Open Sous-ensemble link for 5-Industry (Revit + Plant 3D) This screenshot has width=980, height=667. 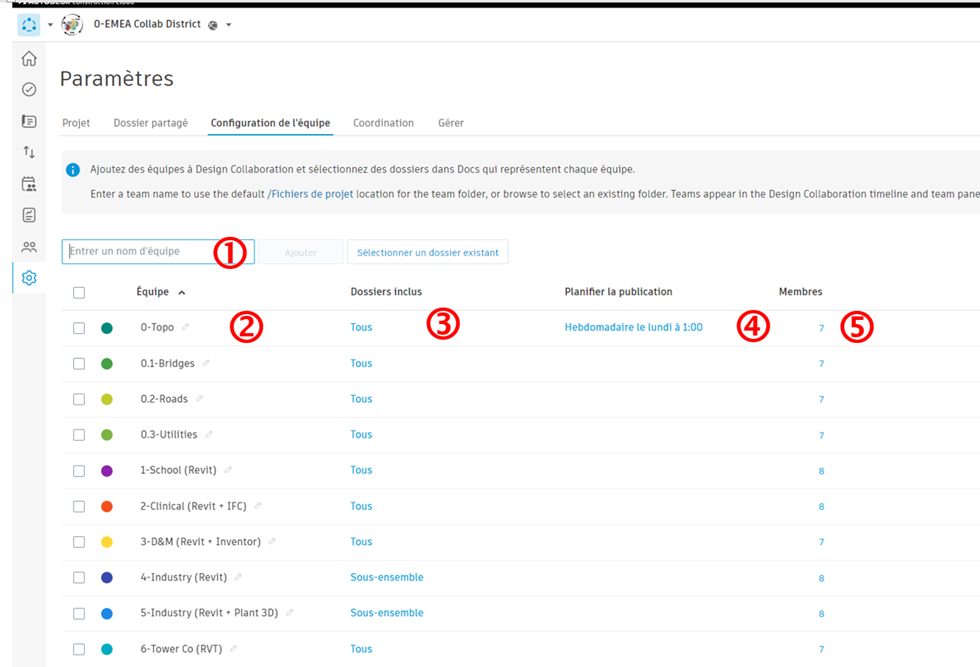click(x=387, y=613)
